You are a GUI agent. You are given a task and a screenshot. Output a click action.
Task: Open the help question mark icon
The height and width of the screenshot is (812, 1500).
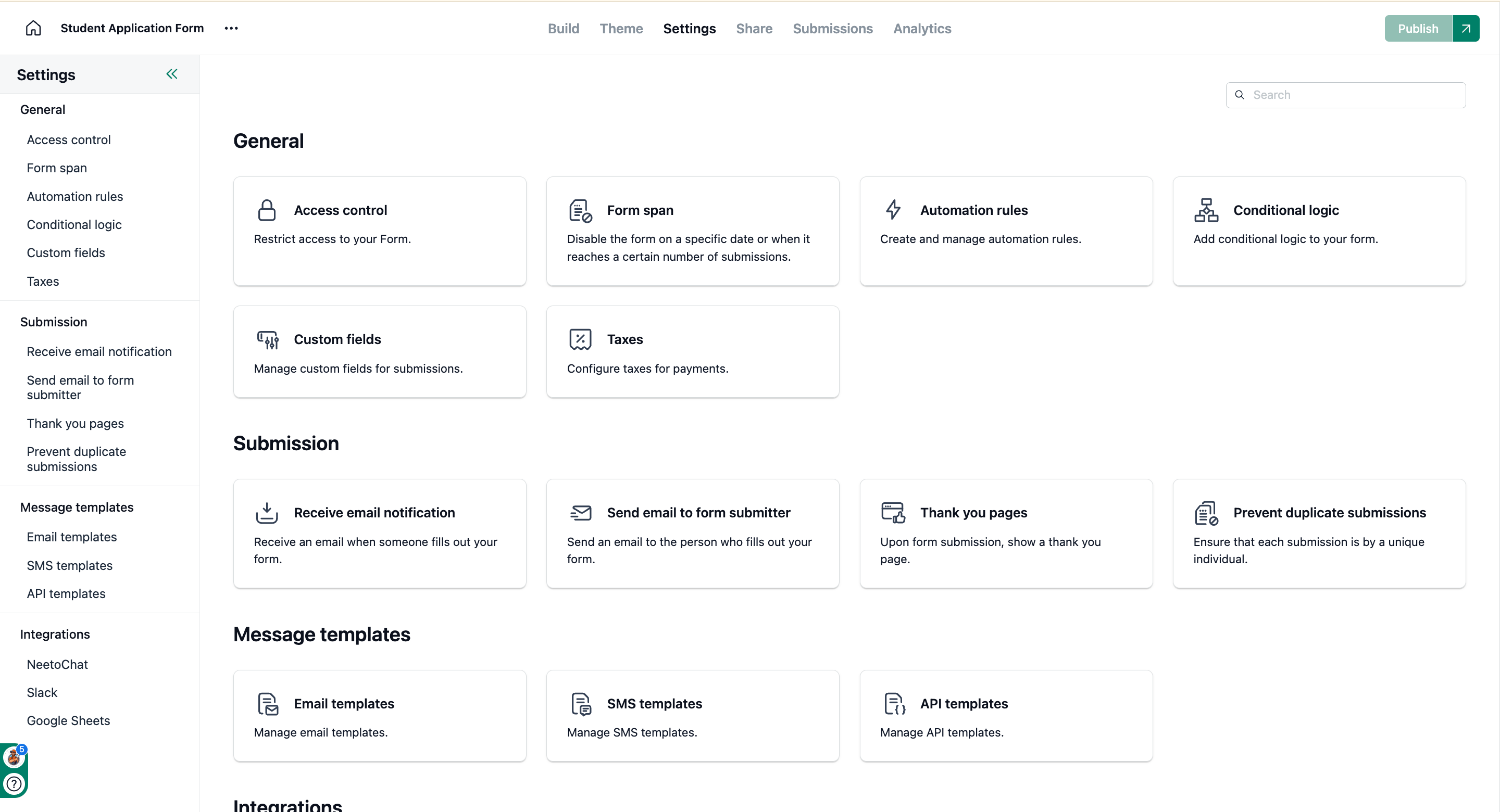pos(14,783)
